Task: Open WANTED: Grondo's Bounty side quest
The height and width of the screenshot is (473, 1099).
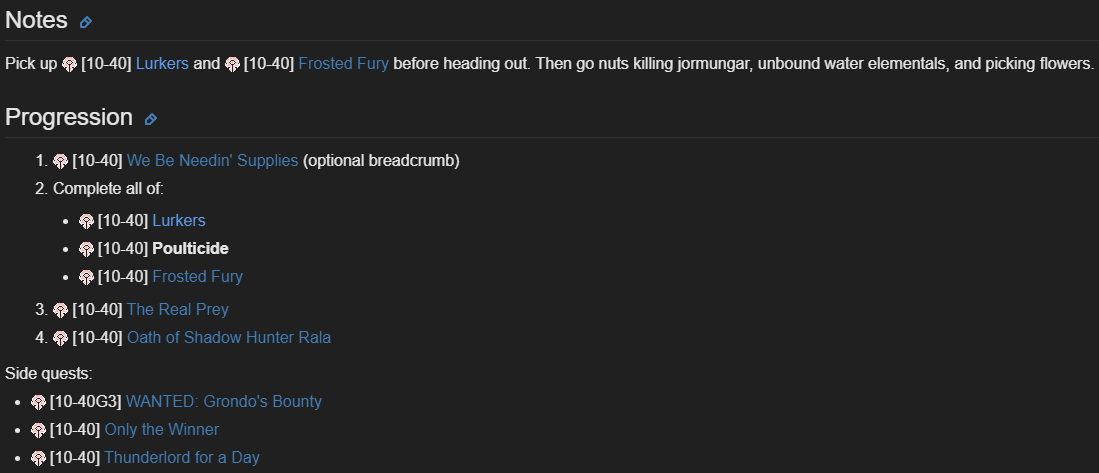Action: [x=223, y=402]
